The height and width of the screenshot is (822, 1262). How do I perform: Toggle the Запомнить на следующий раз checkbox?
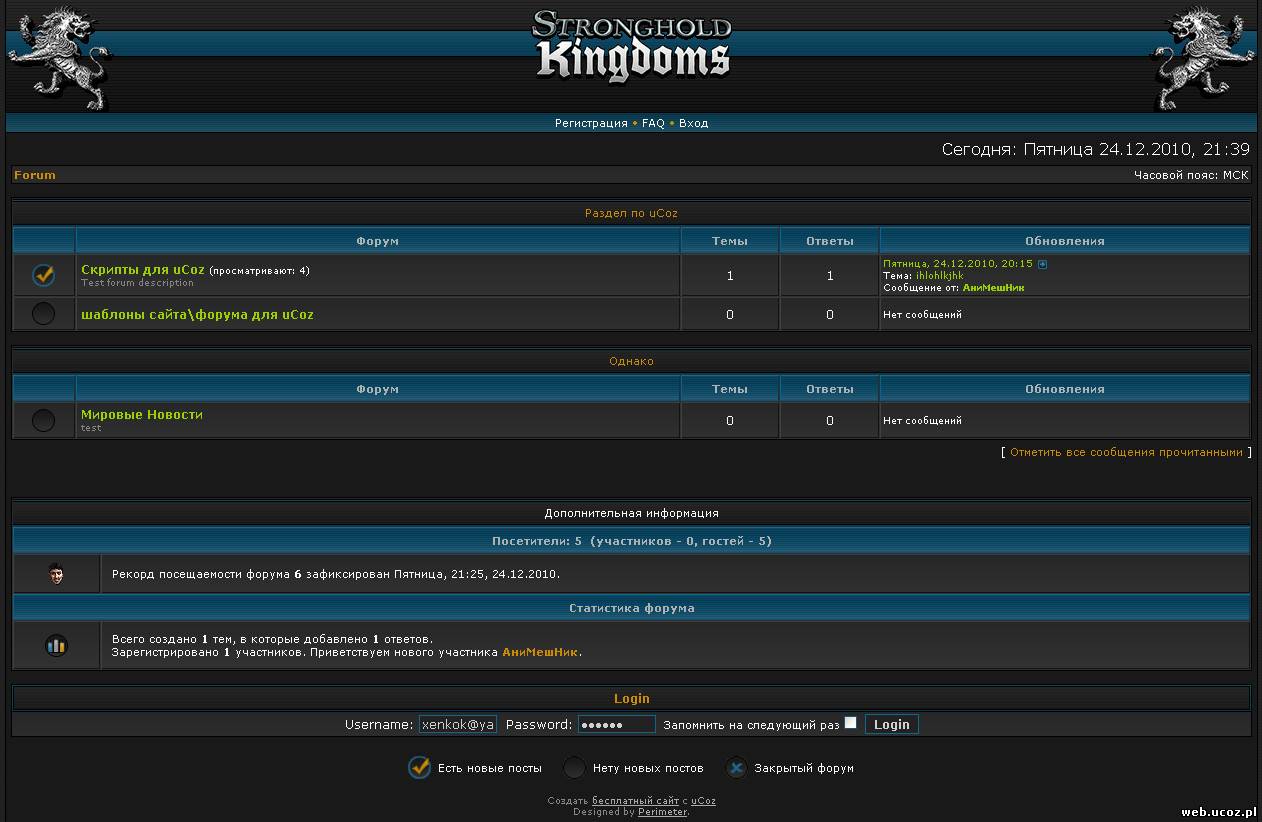pos(850,723)
